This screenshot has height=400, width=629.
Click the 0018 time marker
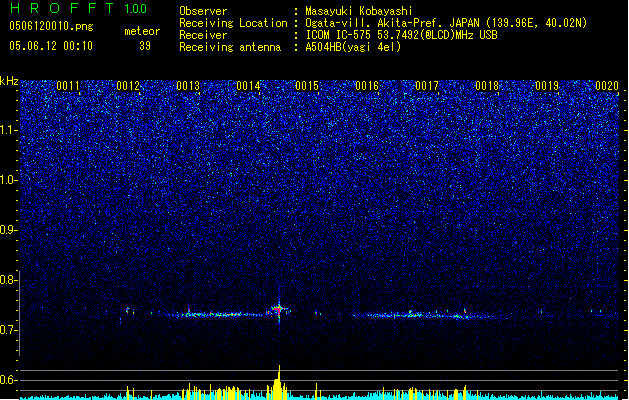pos(487,86)
